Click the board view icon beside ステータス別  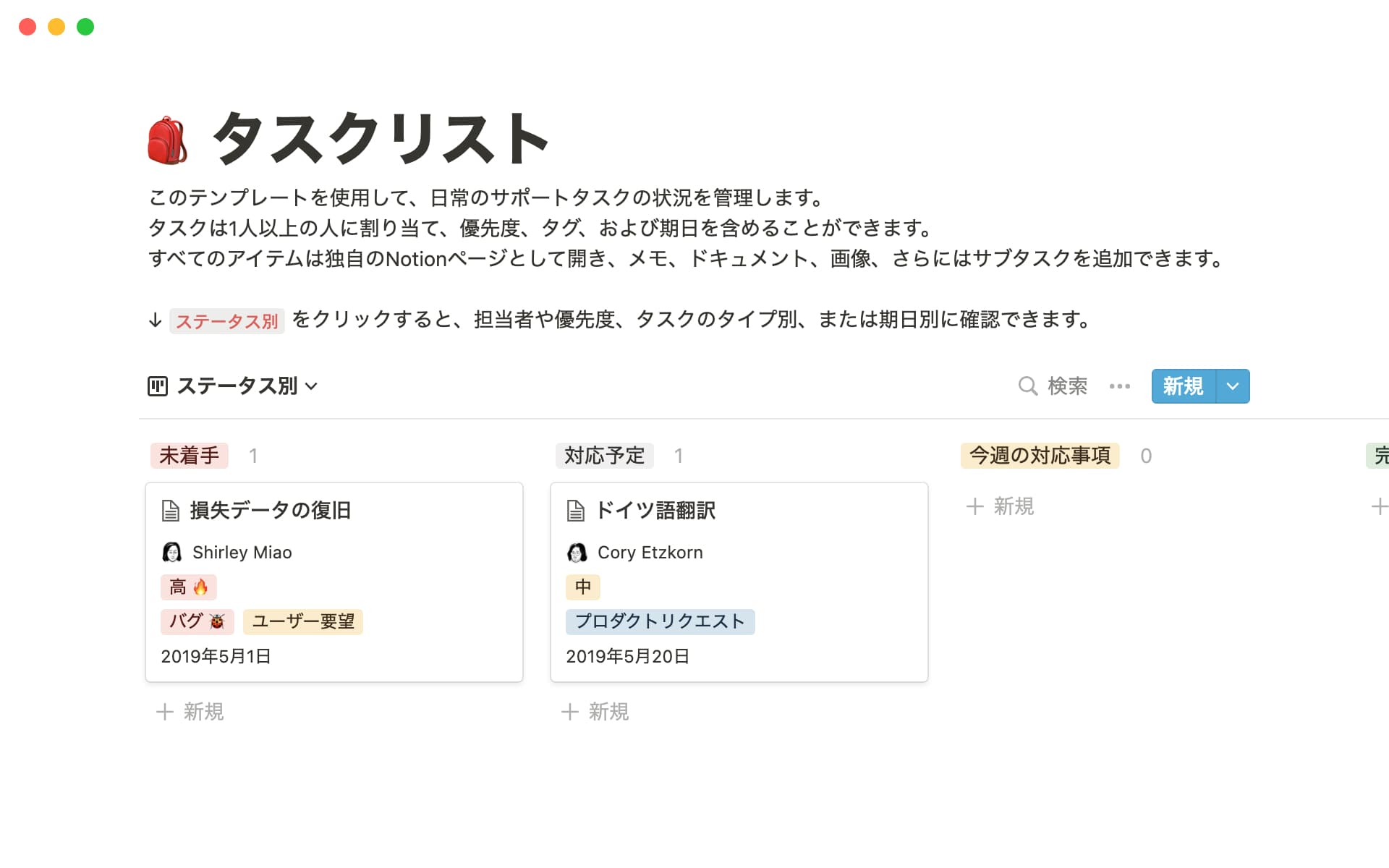click(158, 386)
